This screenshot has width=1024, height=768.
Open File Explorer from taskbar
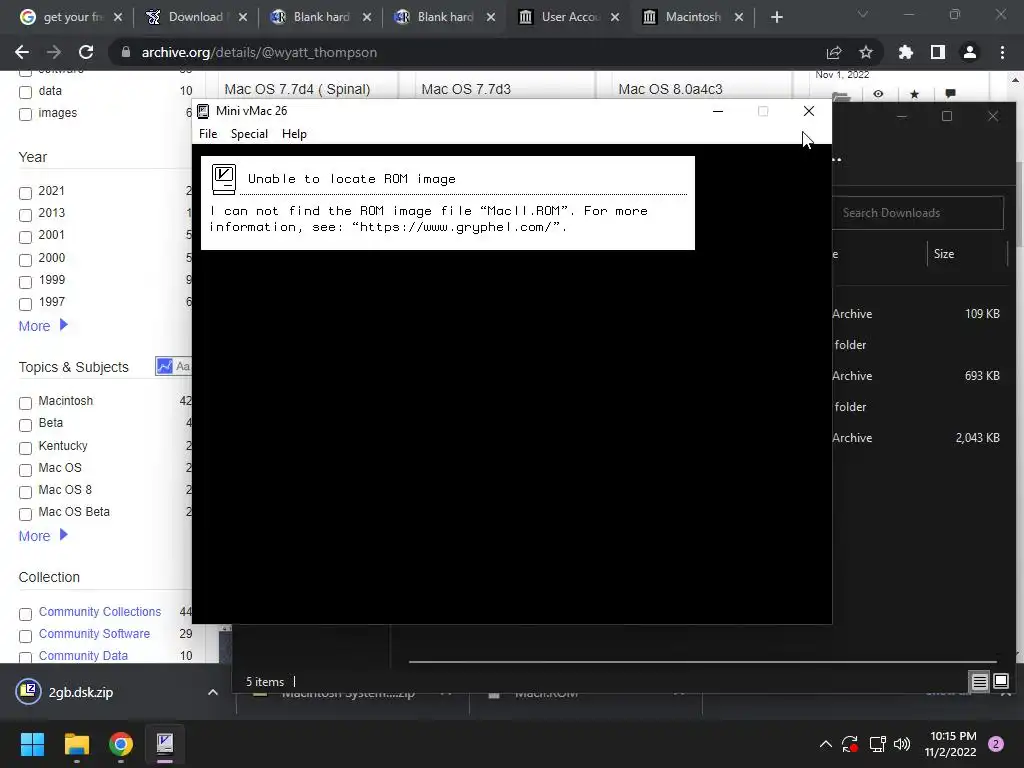(76, 744)
